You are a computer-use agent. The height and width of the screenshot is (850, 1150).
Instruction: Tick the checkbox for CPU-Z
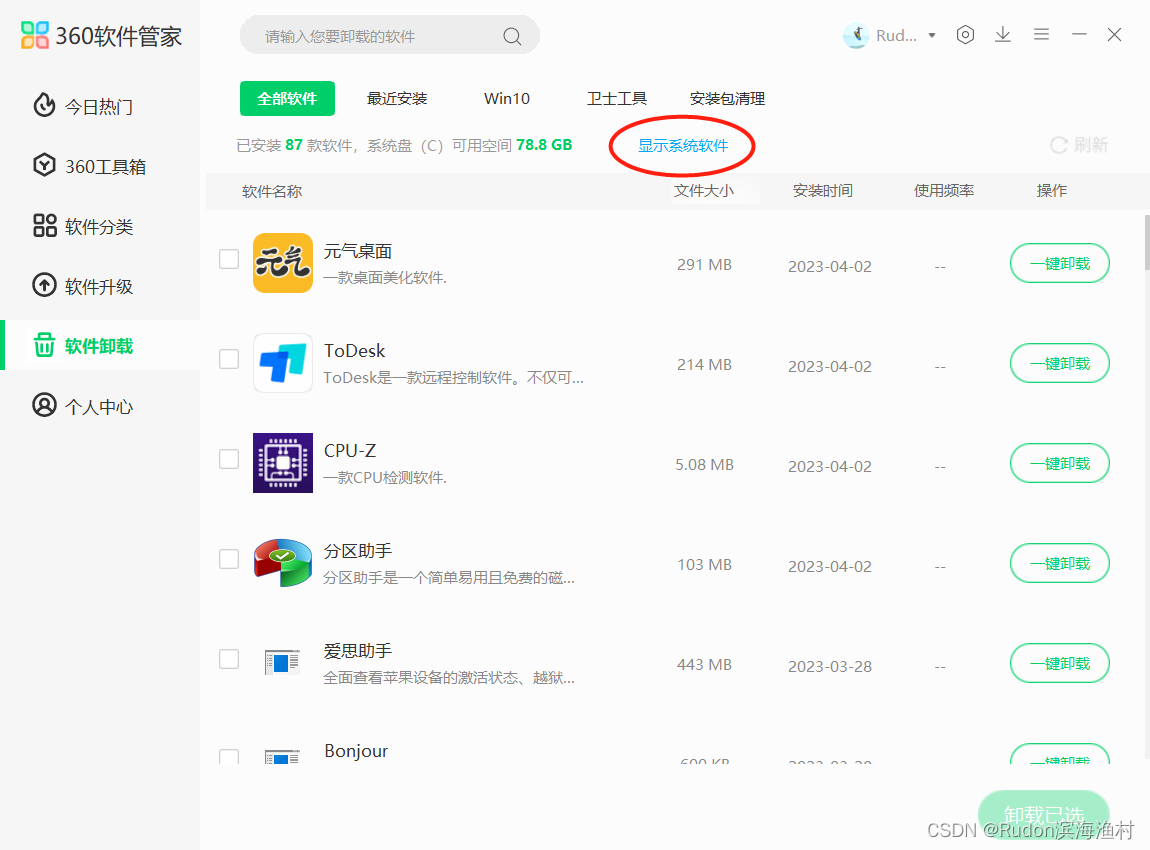coord(229,459)
